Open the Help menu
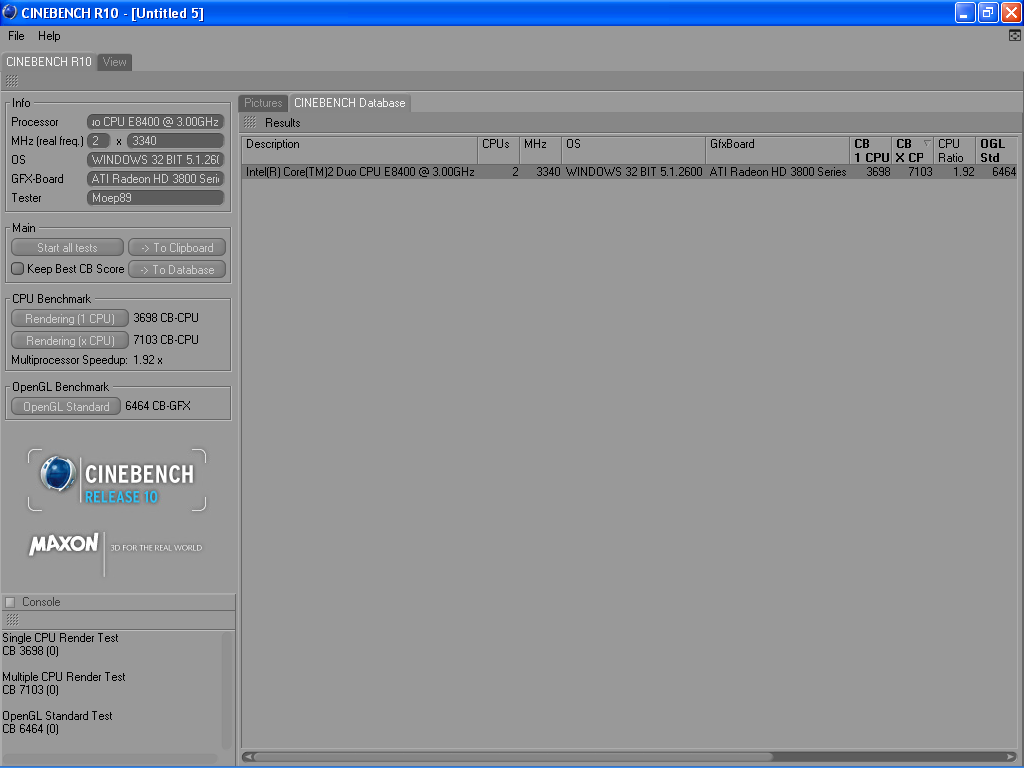1024x768 pixels. pos(49,36)
